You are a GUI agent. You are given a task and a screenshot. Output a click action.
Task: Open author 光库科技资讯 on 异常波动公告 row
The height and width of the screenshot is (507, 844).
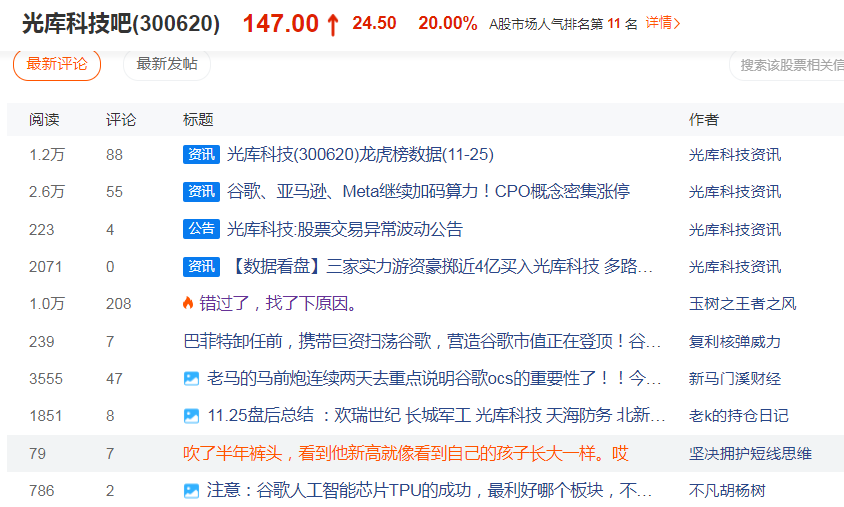pos(735,230)
